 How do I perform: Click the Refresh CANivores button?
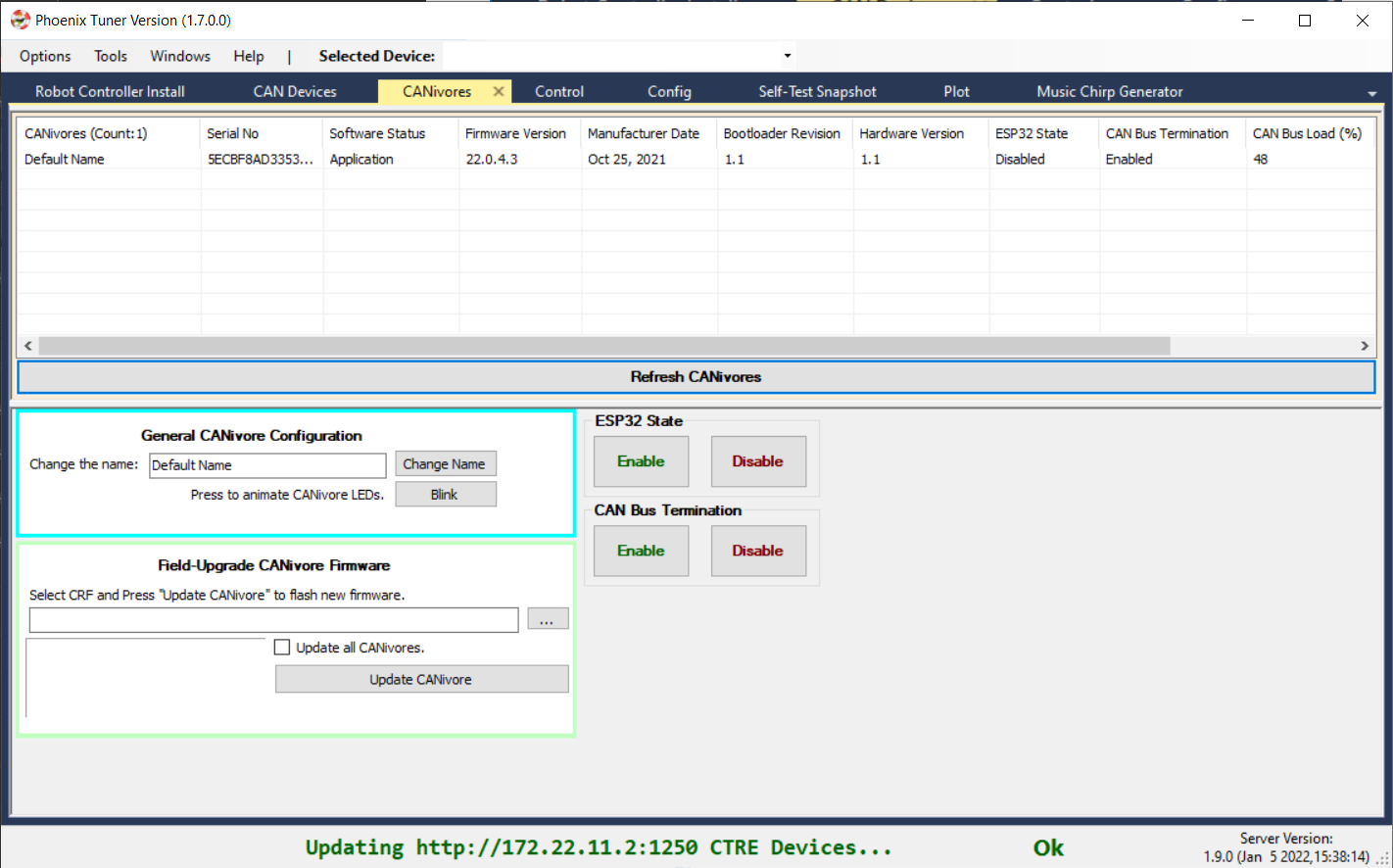[x=696, y=376]
